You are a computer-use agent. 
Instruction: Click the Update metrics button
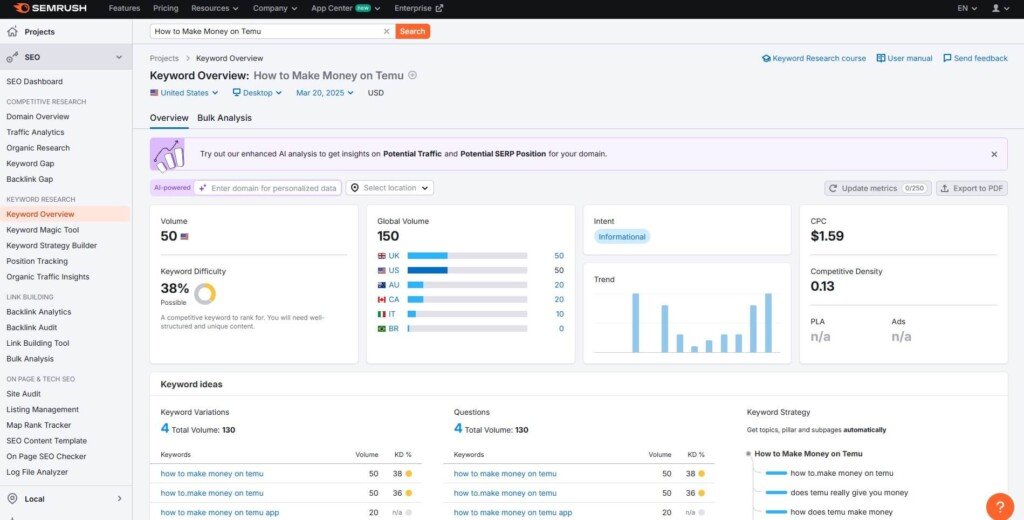coord(878,188)
